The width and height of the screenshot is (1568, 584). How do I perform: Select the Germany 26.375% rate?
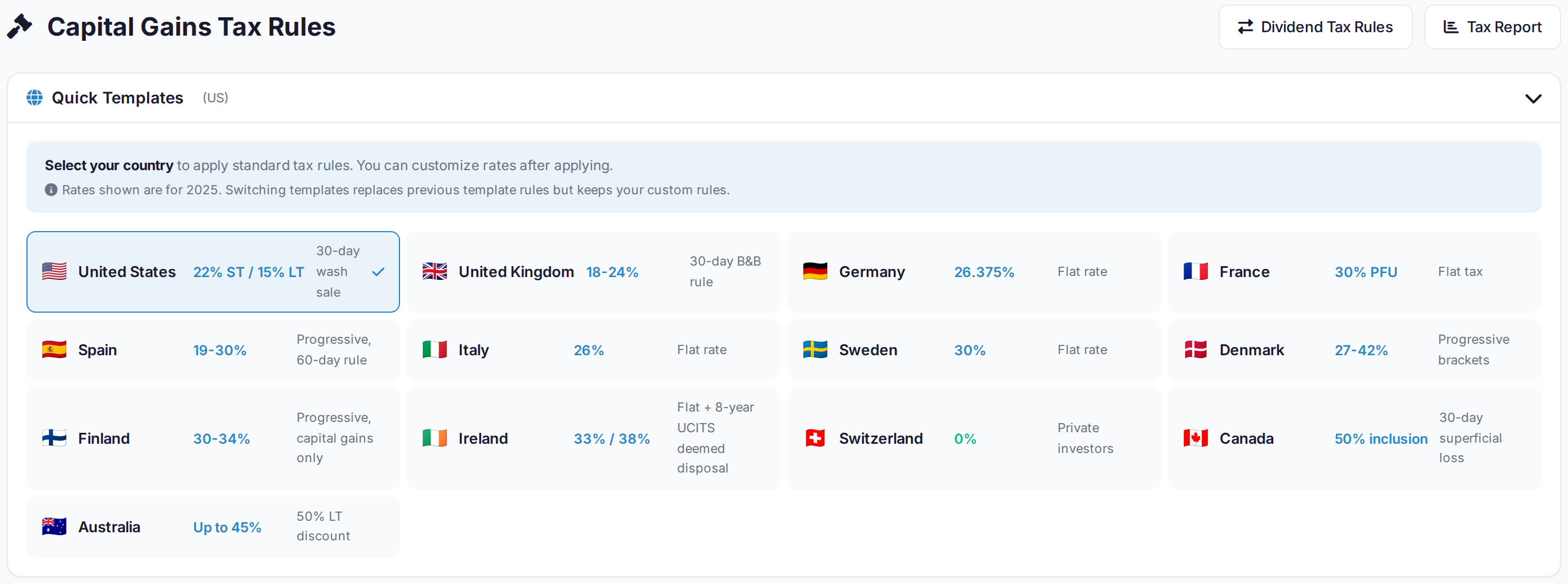(983, 272)
